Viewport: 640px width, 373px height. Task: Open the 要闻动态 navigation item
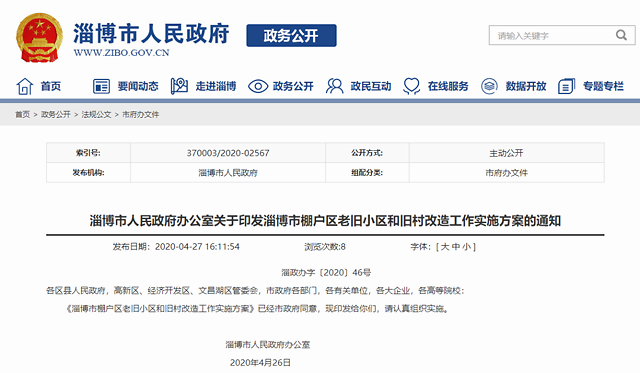point(138,86)
